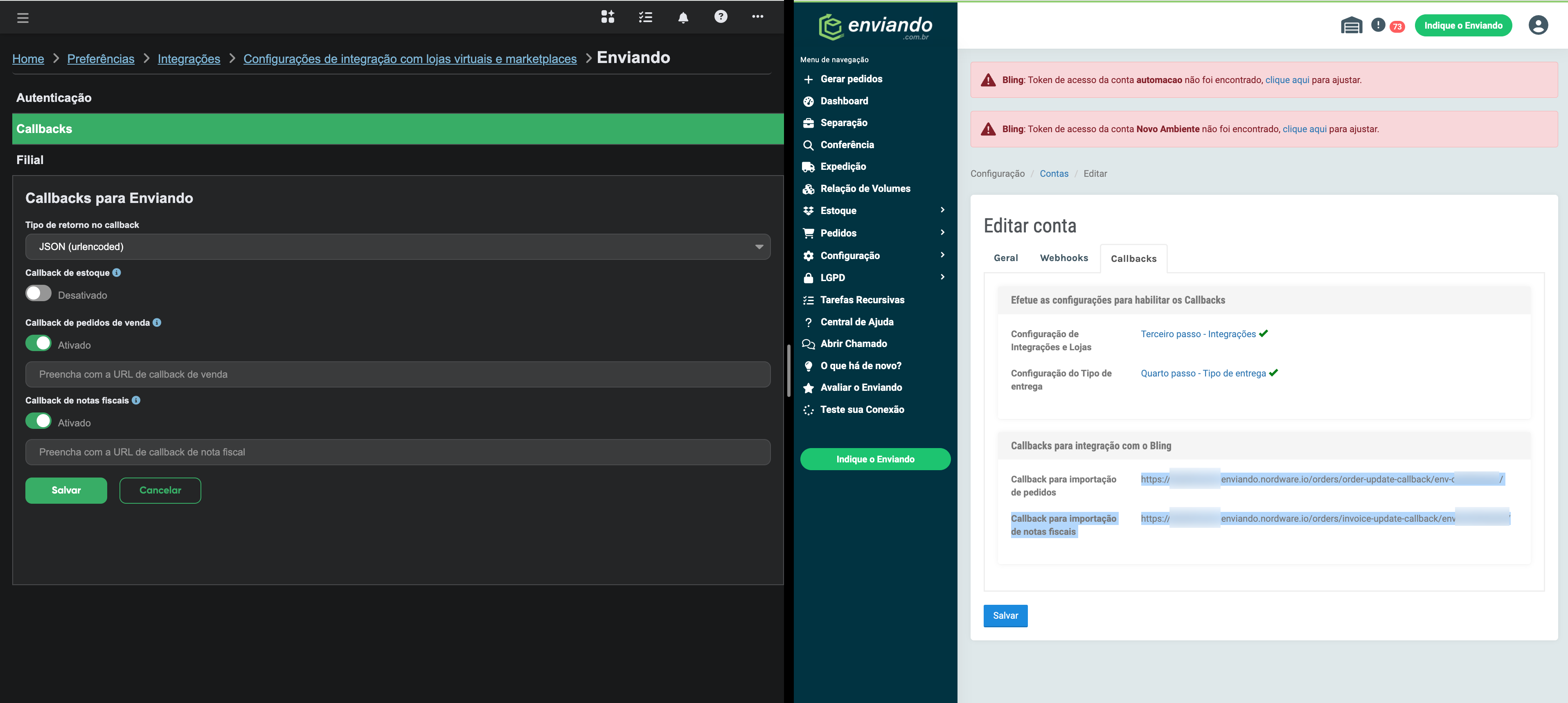Click the Relação de Volumes boxes icon
This screenshot has width=1568, height=703.
click(x=809, y=189)
